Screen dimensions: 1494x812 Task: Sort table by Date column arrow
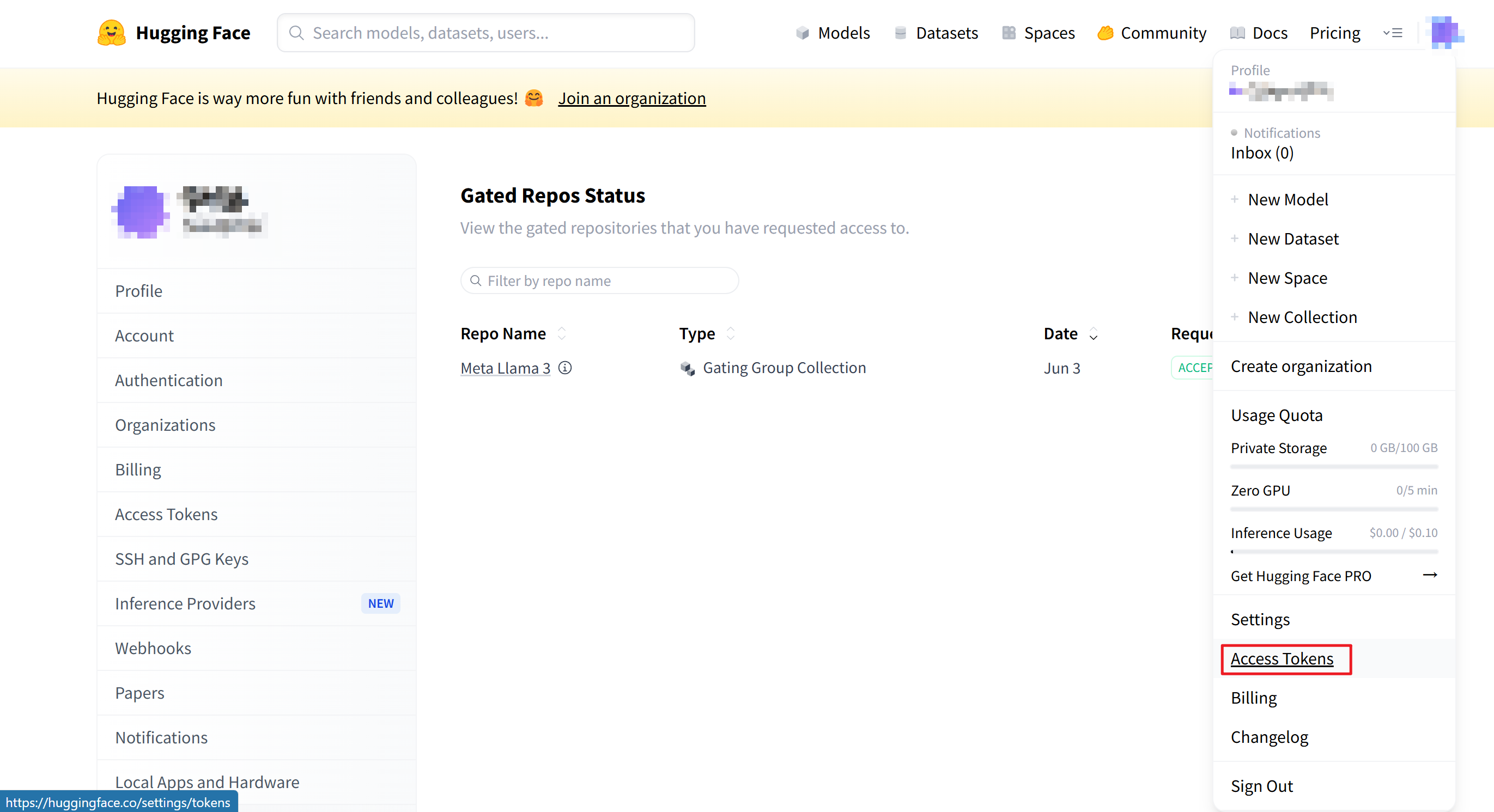pos(1093,334)
